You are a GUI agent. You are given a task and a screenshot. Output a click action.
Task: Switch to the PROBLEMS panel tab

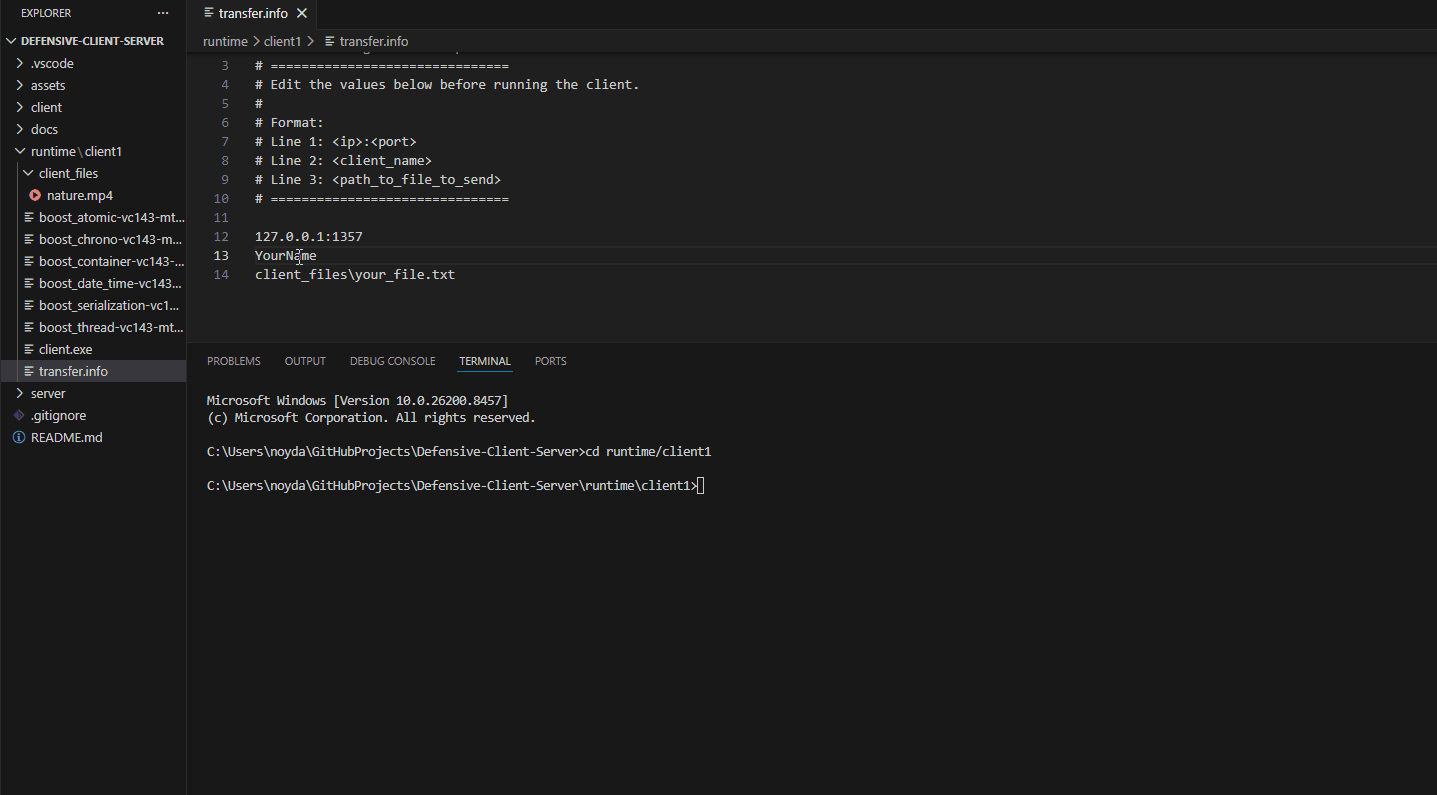click(234, 361)
